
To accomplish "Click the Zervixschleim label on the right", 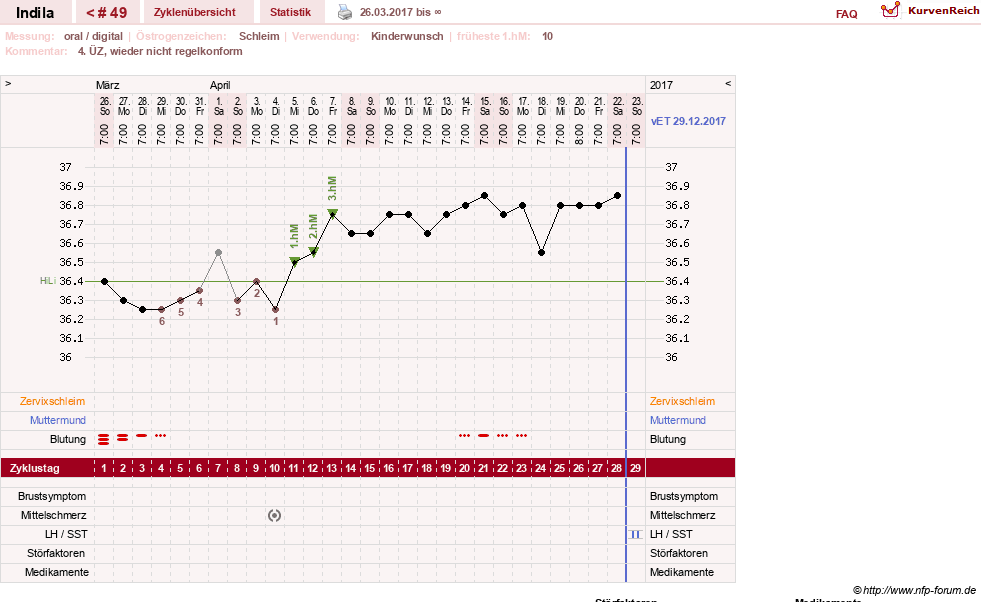I will (683, 402).
